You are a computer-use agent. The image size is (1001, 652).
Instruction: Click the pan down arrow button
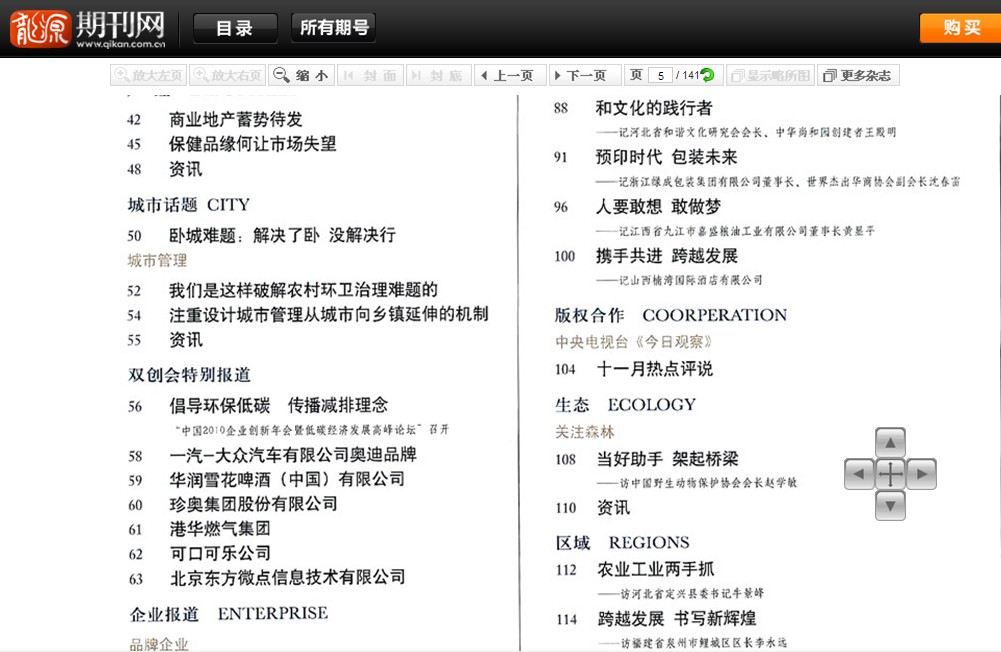890,505
